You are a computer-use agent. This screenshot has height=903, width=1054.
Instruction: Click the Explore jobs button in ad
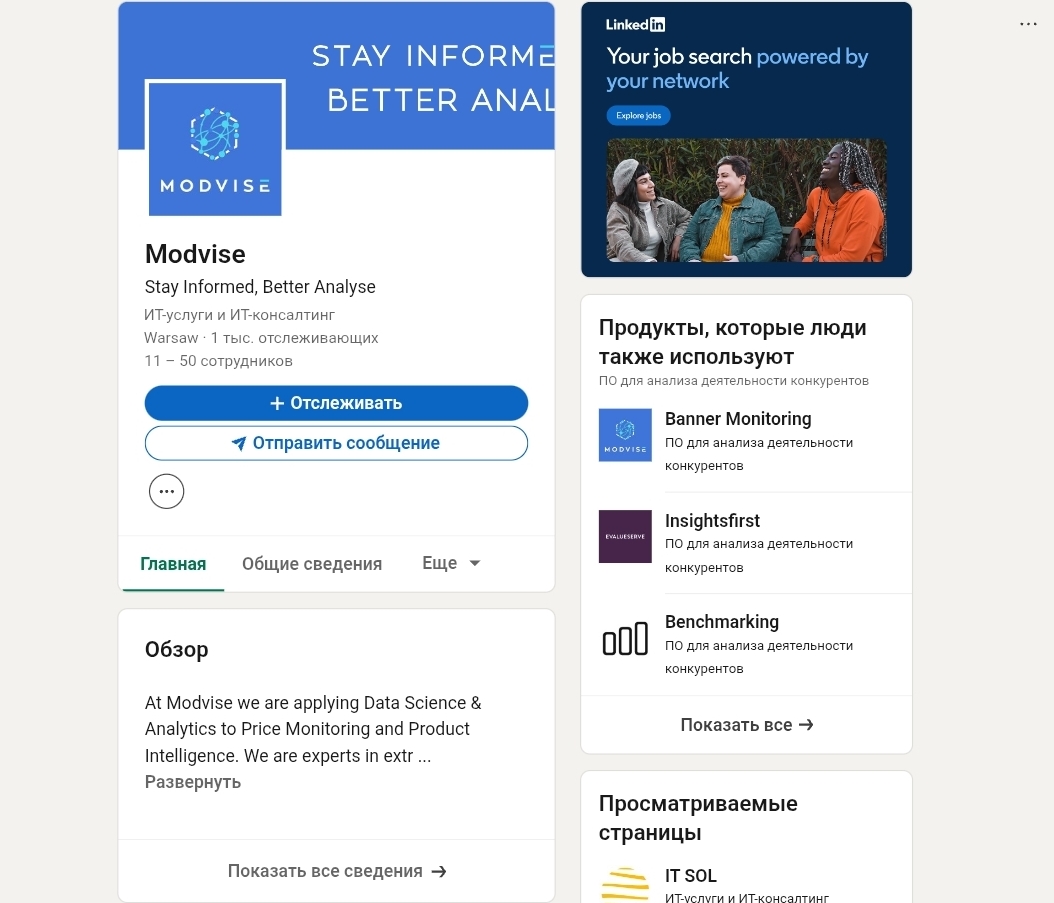pos(639,116)
